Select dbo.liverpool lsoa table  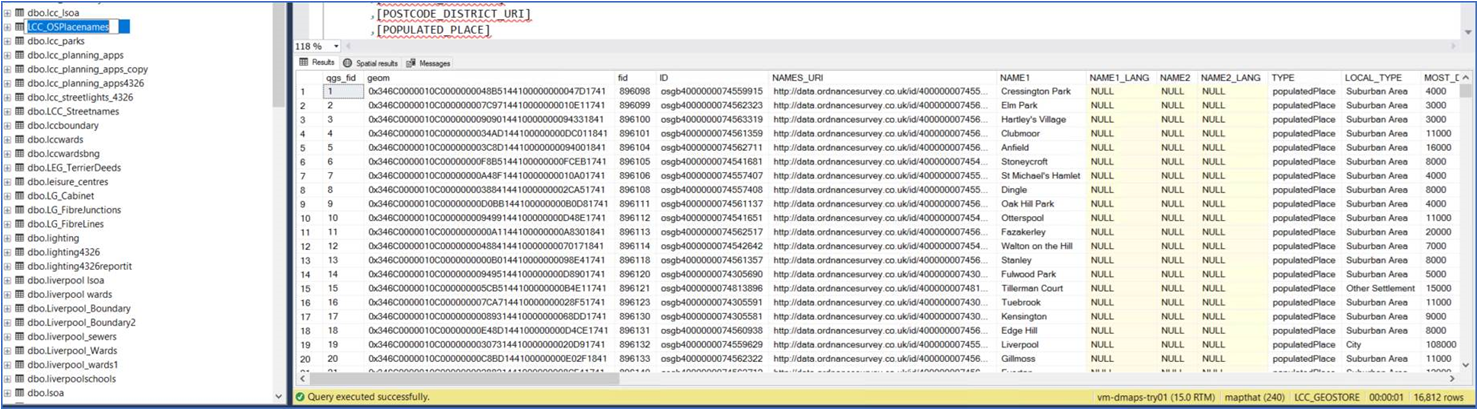[65, 280]
